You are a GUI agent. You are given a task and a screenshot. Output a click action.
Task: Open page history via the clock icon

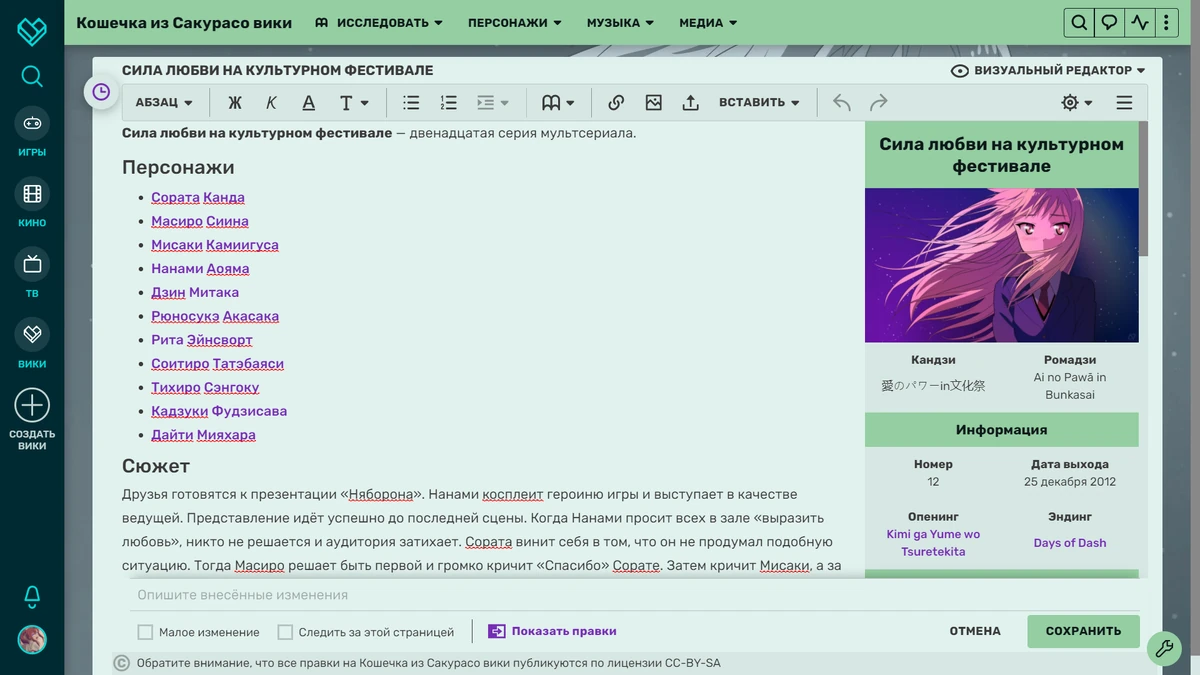coord(100,92)
